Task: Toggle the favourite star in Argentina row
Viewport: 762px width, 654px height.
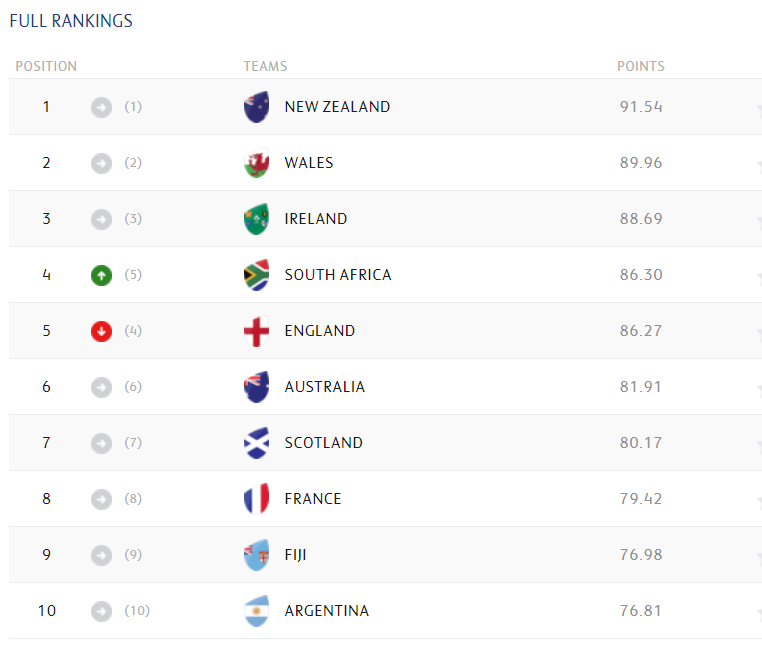Action: click(758, 615)
